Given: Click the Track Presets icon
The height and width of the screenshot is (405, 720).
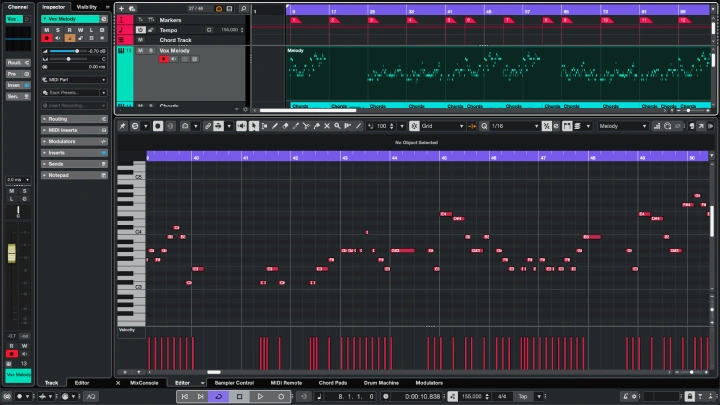Looking at the screenshot, I should (x=45, y=93).
